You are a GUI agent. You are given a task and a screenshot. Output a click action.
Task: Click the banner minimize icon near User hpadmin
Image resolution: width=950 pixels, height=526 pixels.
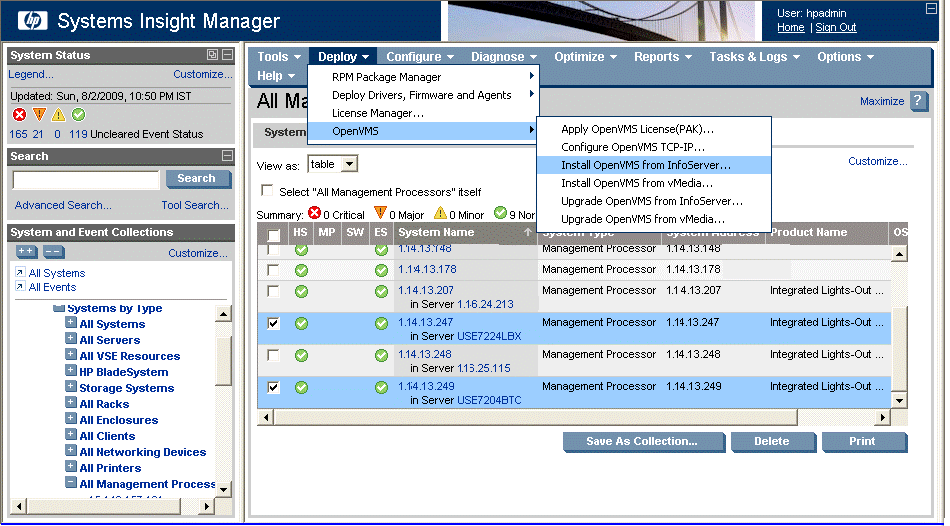tap(931, 8)
